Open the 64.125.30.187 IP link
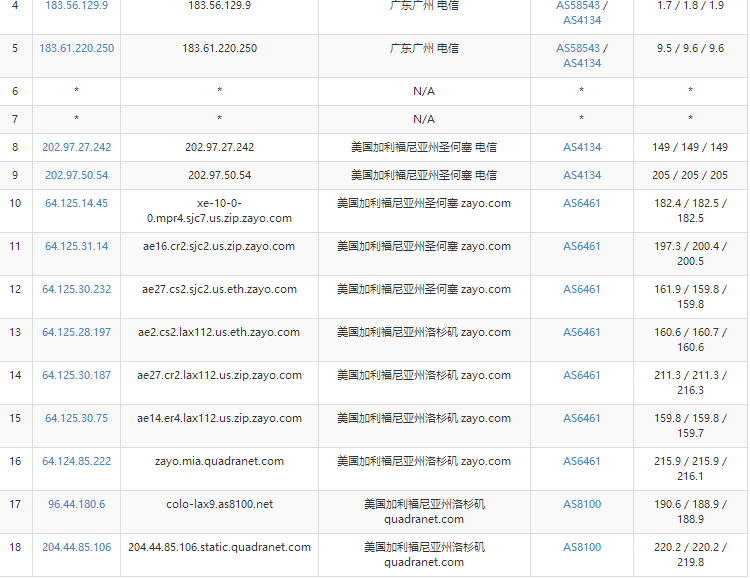 [77, 376]
